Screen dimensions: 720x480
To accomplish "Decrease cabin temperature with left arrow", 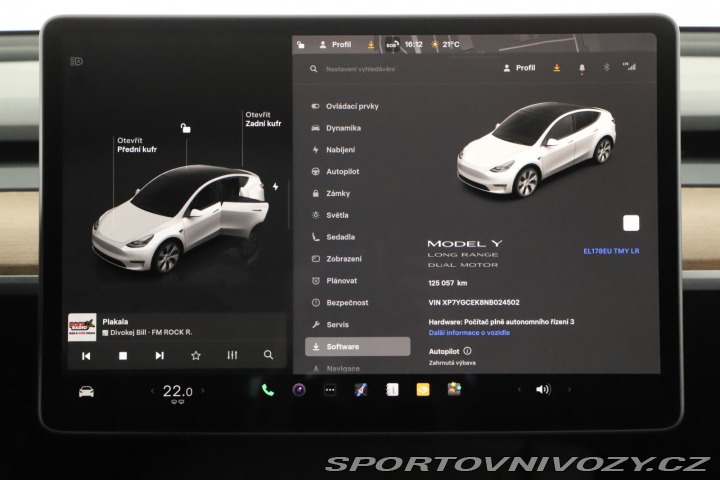I will click(x=152, y=391).
